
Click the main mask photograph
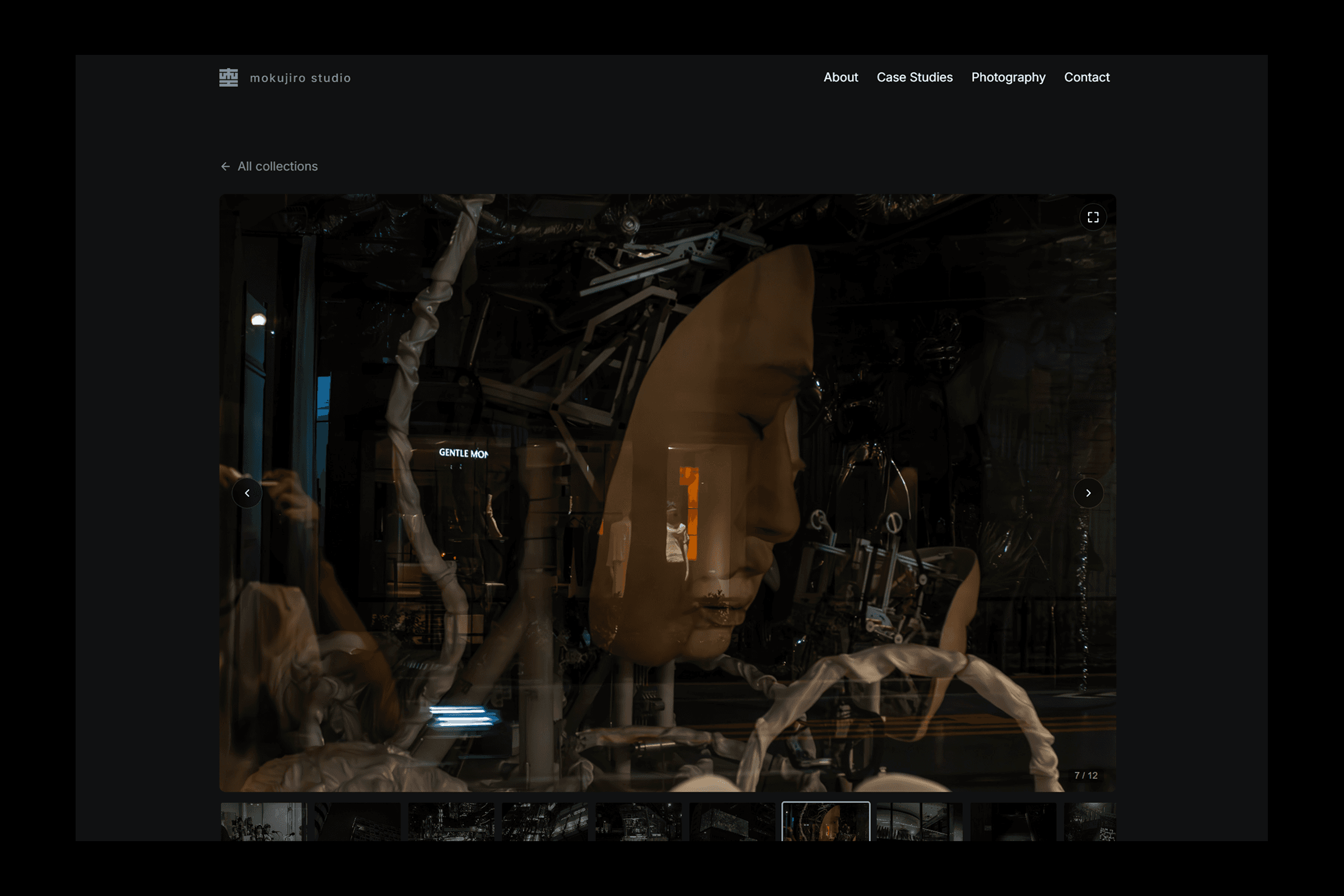tap(668, 493)
